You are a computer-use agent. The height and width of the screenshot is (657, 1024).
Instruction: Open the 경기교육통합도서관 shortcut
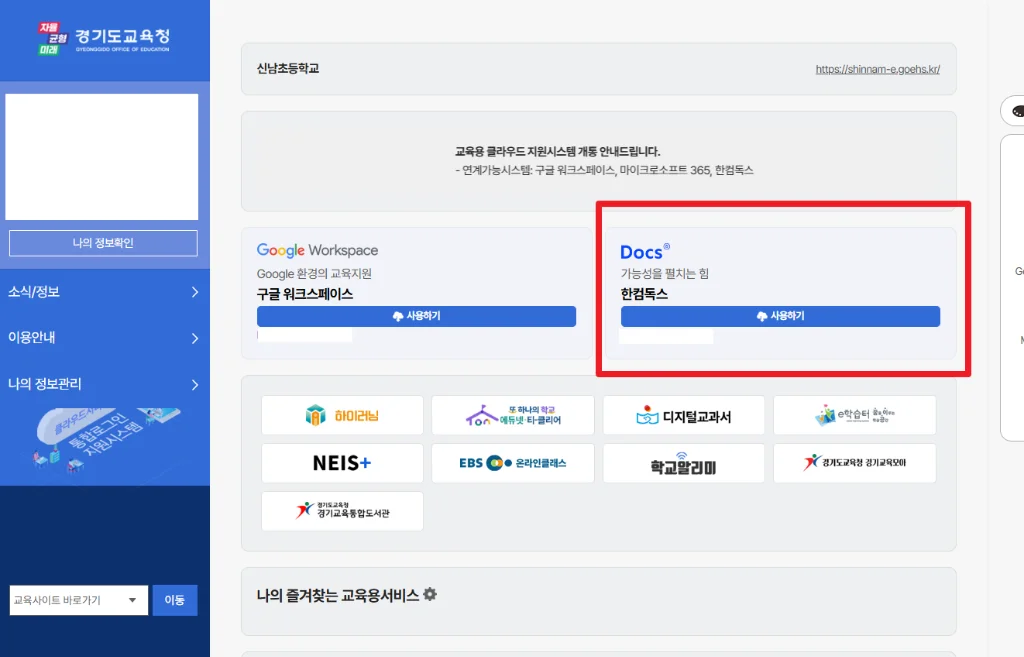pos(341,511)
